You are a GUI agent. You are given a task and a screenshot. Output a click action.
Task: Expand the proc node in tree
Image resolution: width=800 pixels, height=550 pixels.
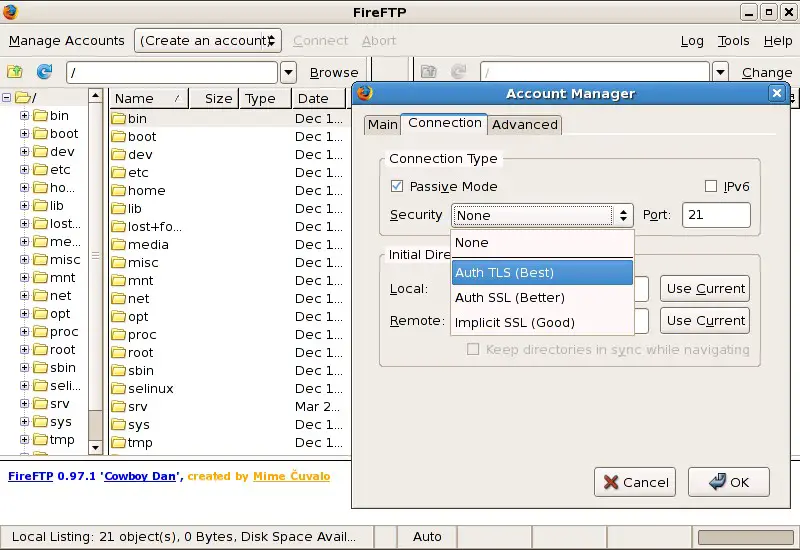click(x=24, y=332)
